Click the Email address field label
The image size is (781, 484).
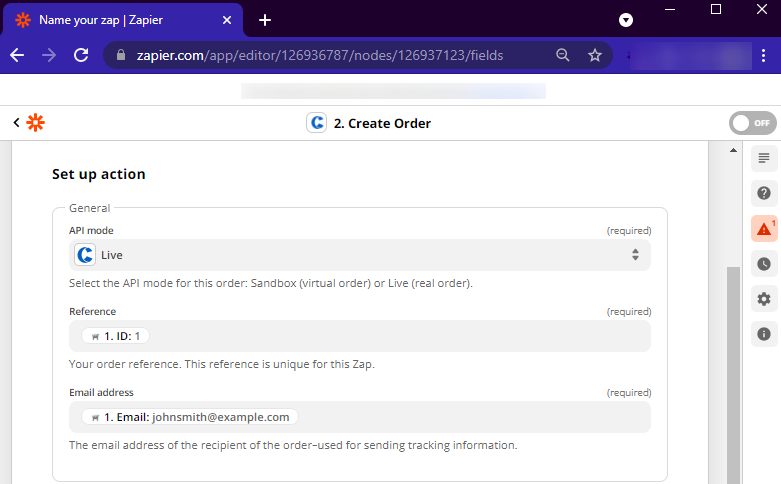pos(101,392)
